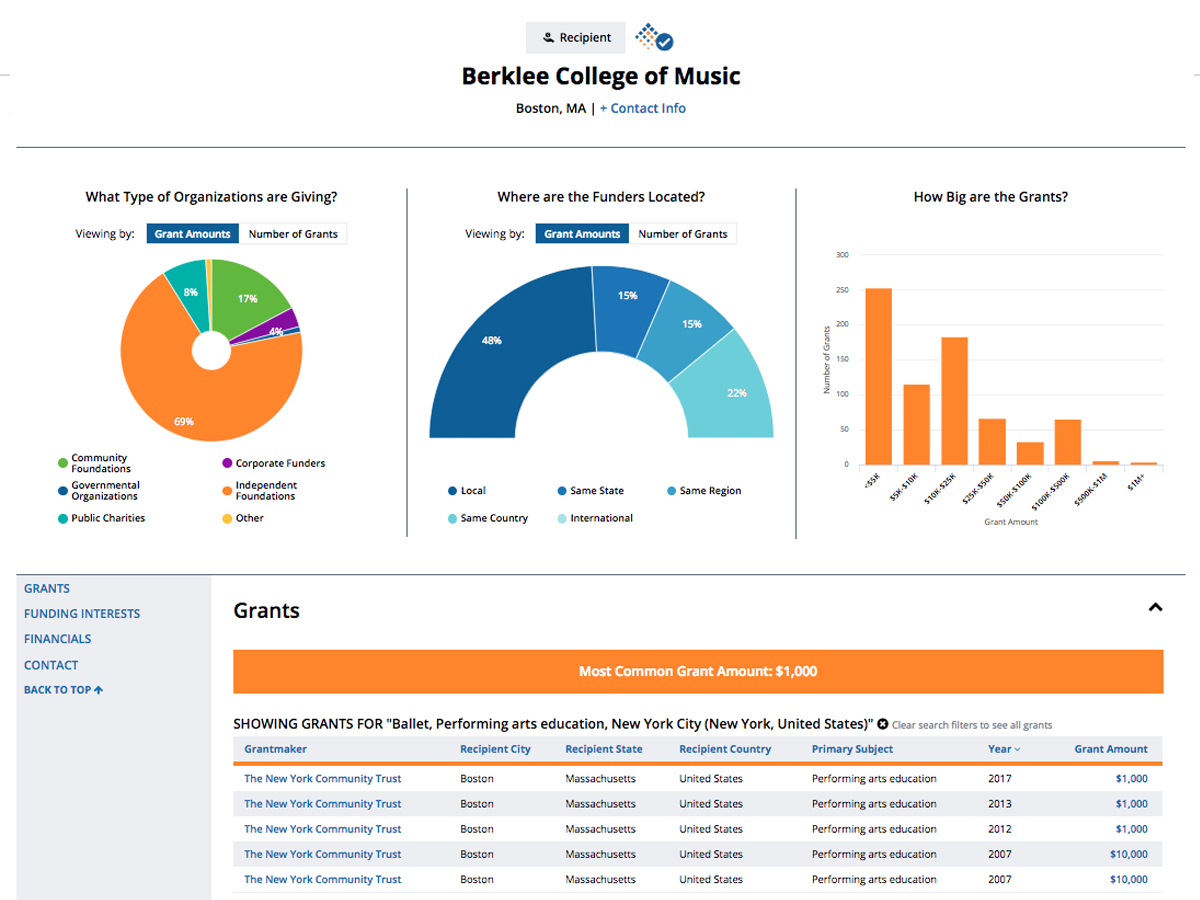Expand the + Contact Info link

(642, 108)
